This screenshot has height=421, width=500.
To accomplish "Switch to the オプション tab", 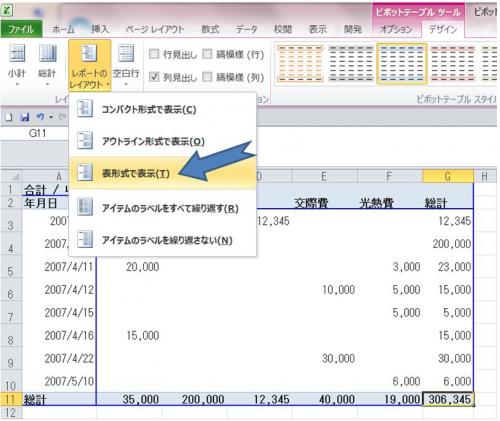I will pyautogui.click(x=396, y=29).
